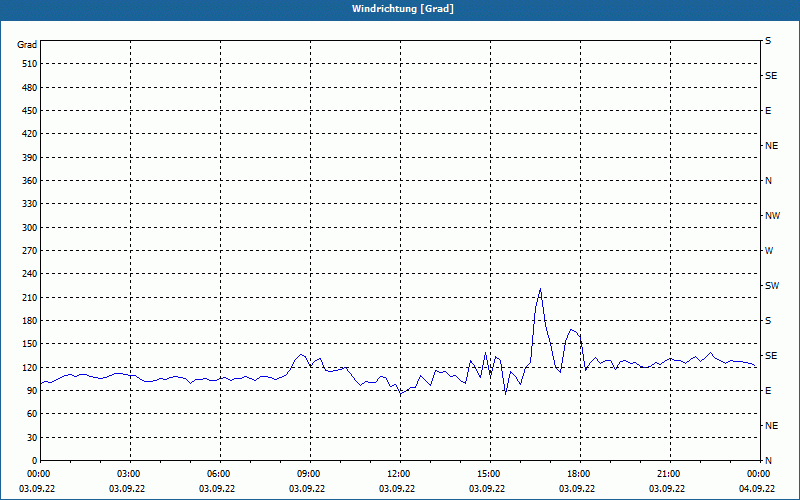The height and width of the screenshot is (500, 800).
Task: Click the 03.09.22 date under 18:00
Action: coord(577,489)
